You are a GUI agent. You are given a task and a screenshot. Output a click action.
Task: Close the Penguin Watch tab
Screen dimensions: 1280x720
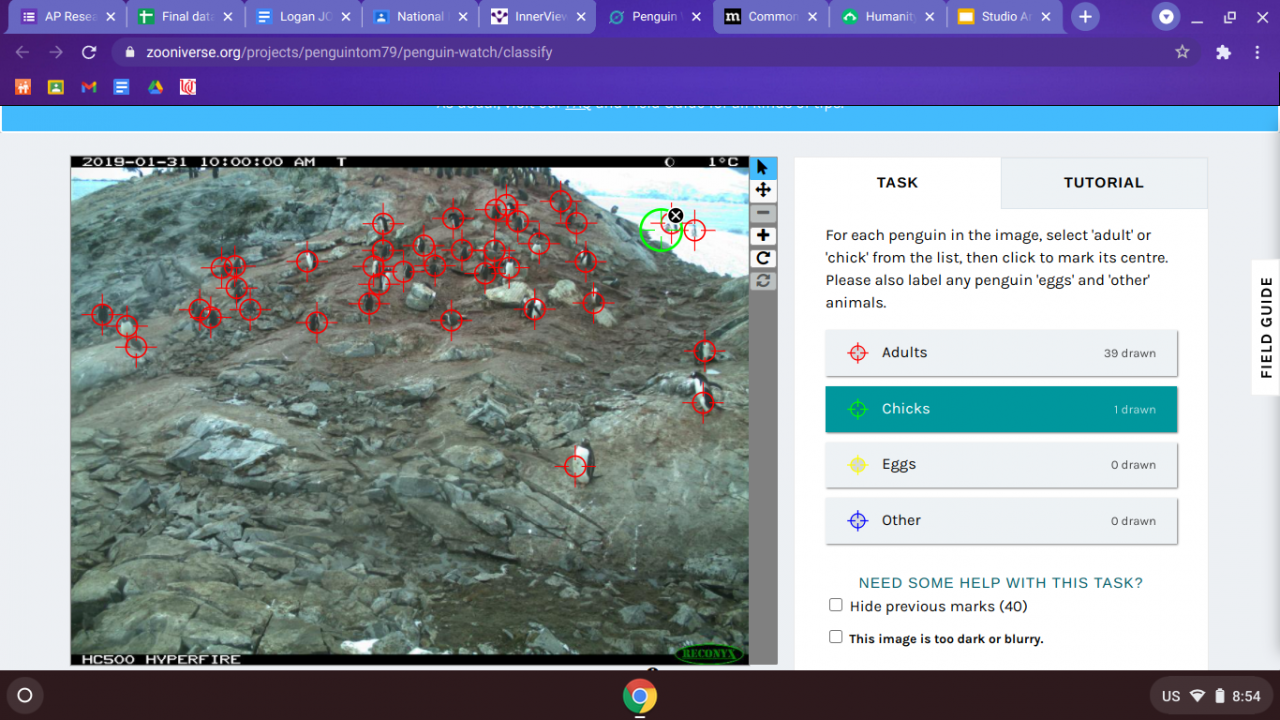695,17
